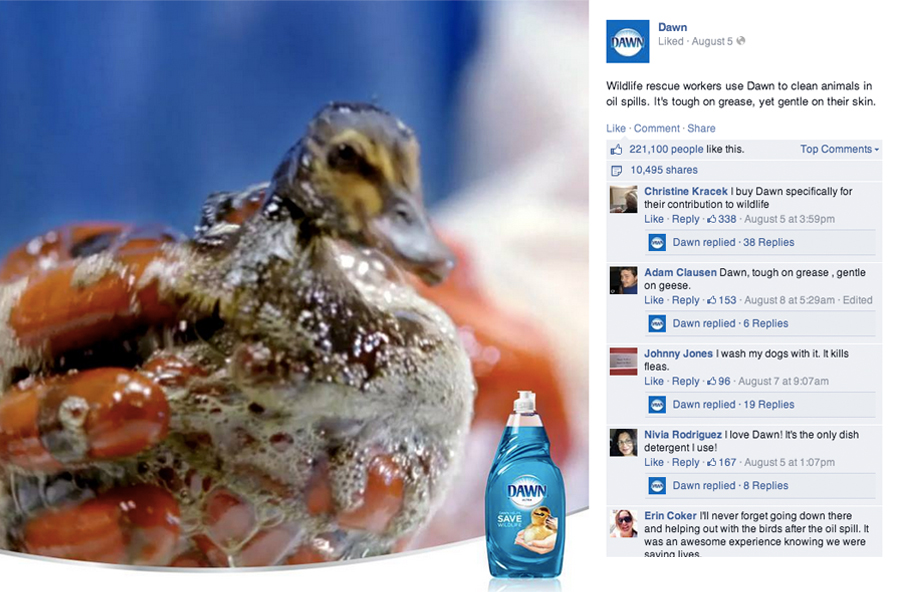This screenshot has width=900, height=592.
Task: Expand Dawn replied 6 Replies thread
Action: pos(730,323)
